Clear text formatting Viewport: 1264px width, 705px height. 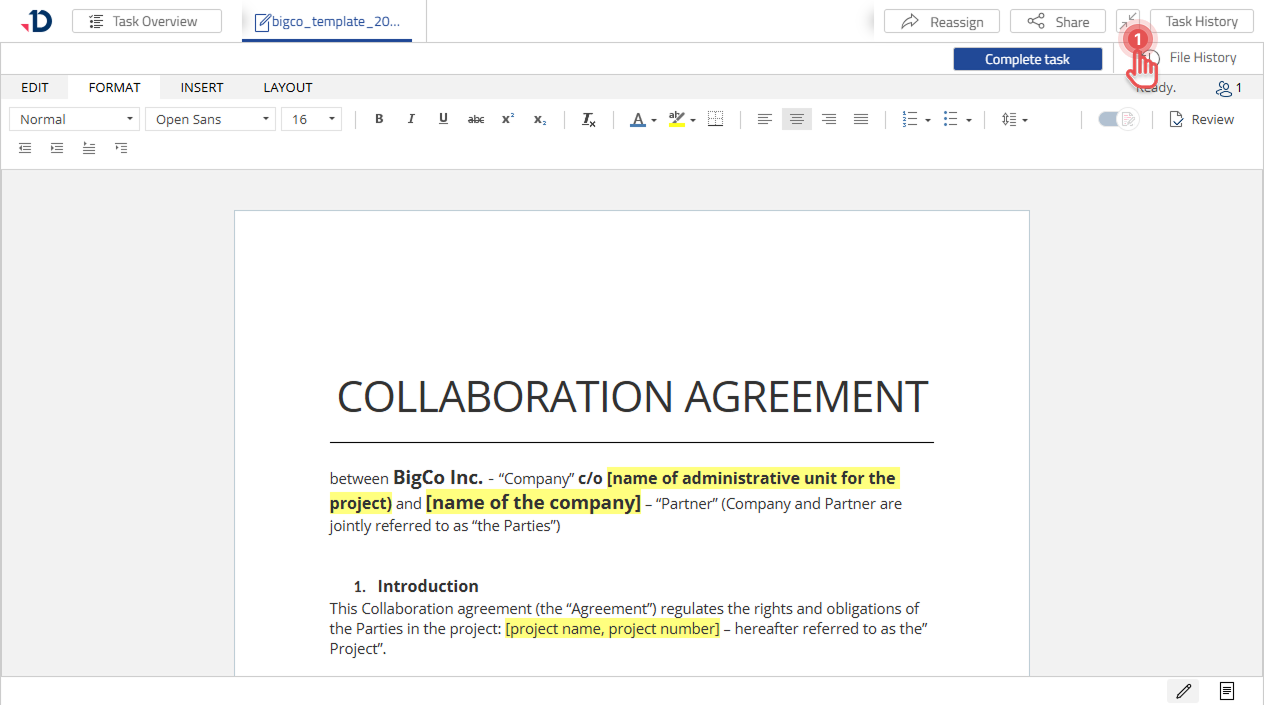click(589, 120)
